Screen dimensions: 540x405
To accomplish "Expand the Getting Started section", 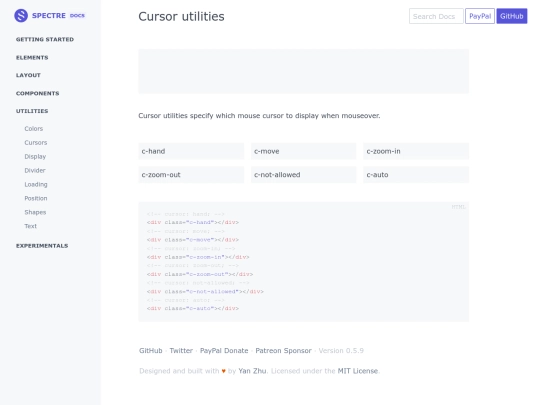I will [x=45, y=39].
